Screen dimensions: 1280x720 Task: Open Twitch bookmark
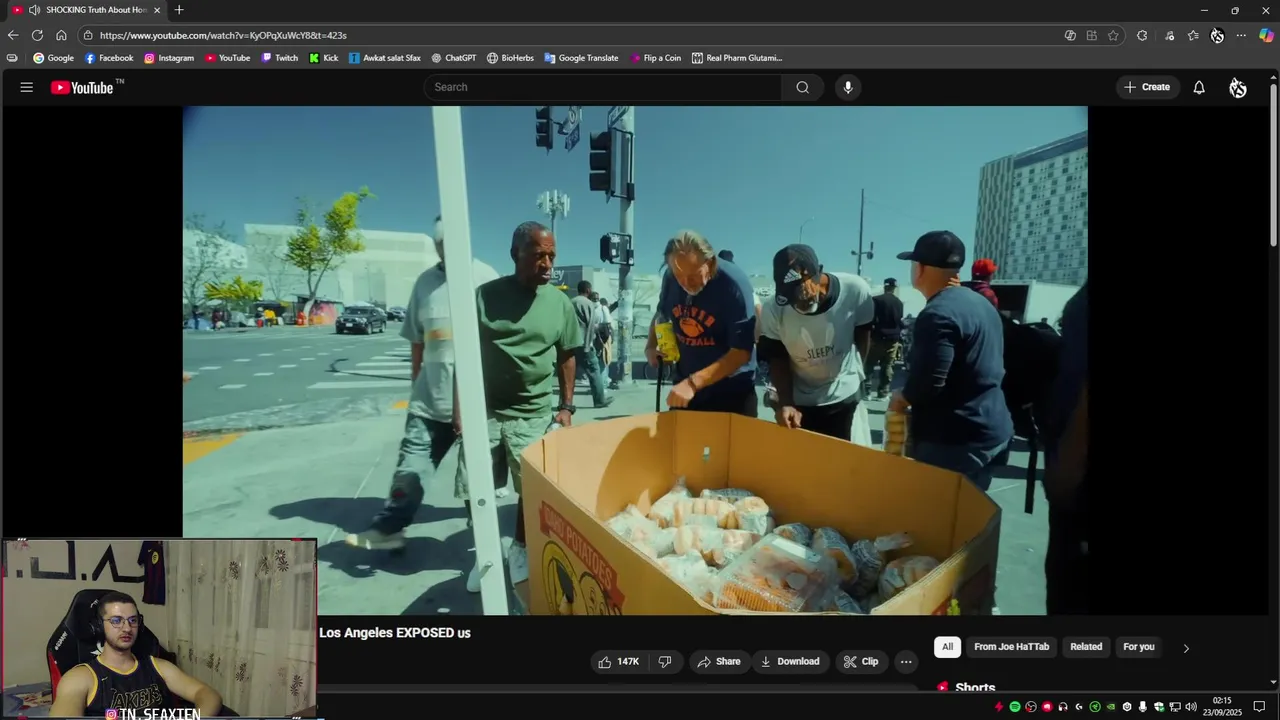(x=280, y=58)
